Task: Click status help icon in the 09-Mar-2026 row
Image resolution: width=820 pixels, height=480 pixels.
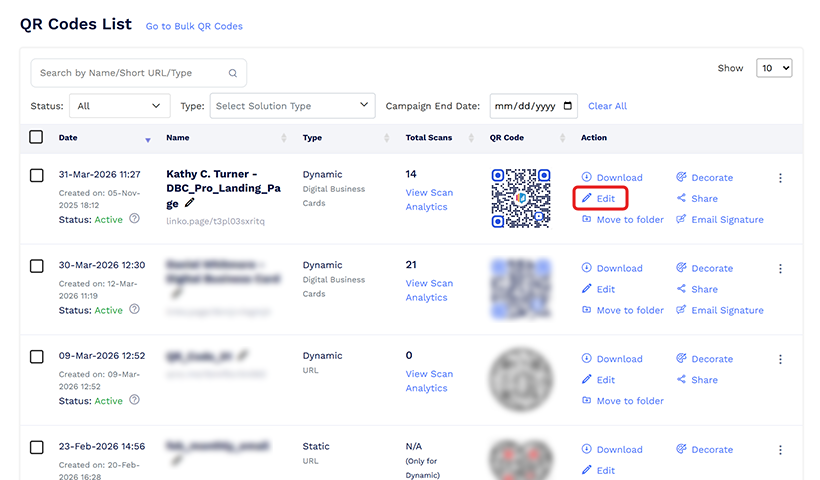Action: coord(134,400)
